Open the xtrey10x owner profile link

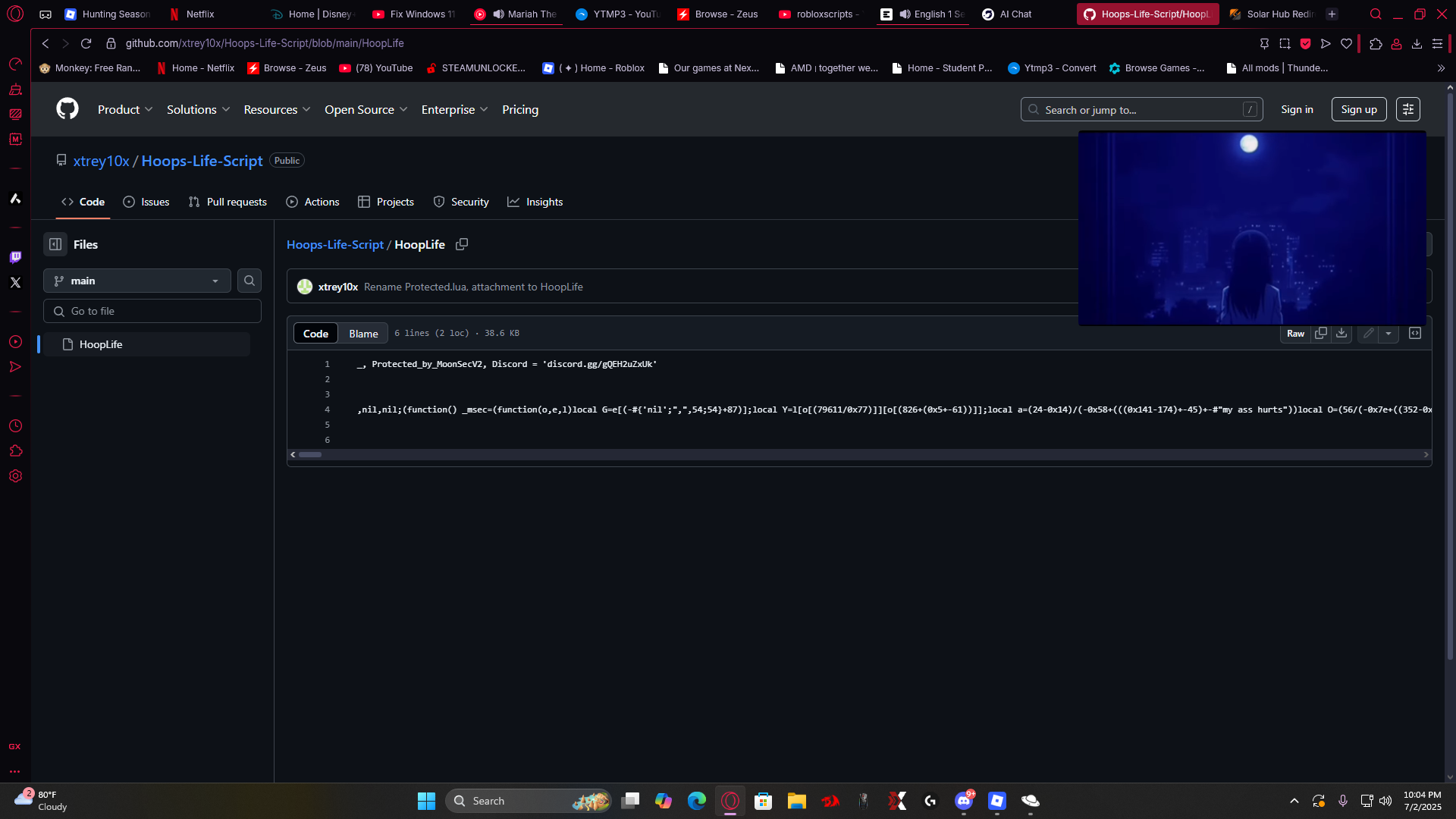coord(101,161)
